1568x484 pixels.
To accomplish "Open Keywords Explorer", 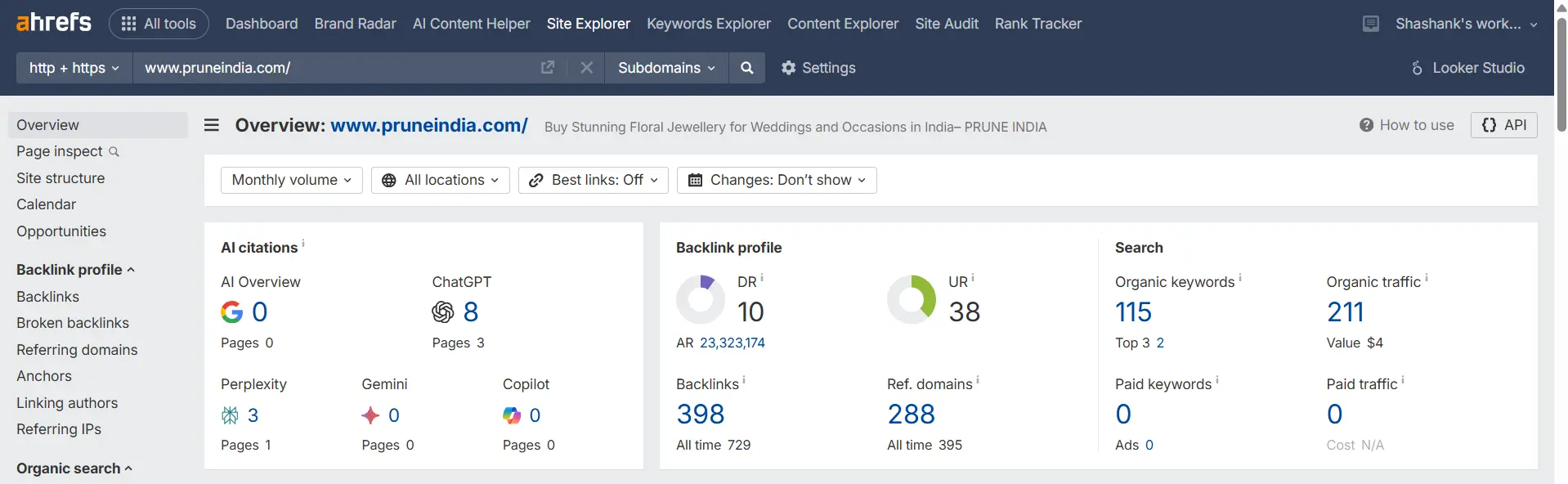I will (x=709, y=24).
